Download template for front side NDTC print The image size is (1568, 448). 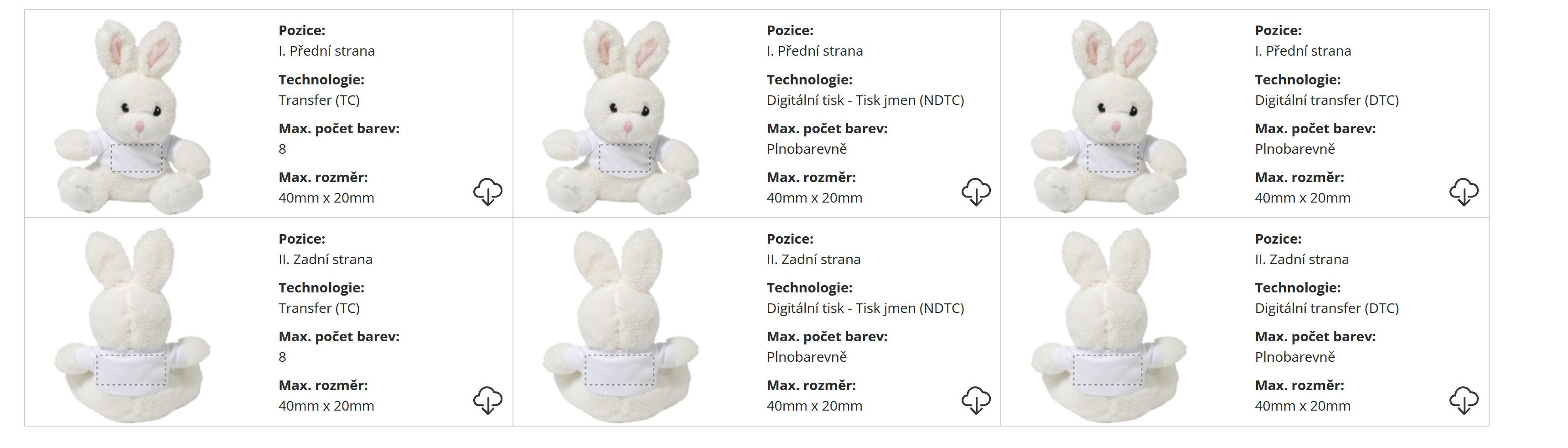coord(976,192)
